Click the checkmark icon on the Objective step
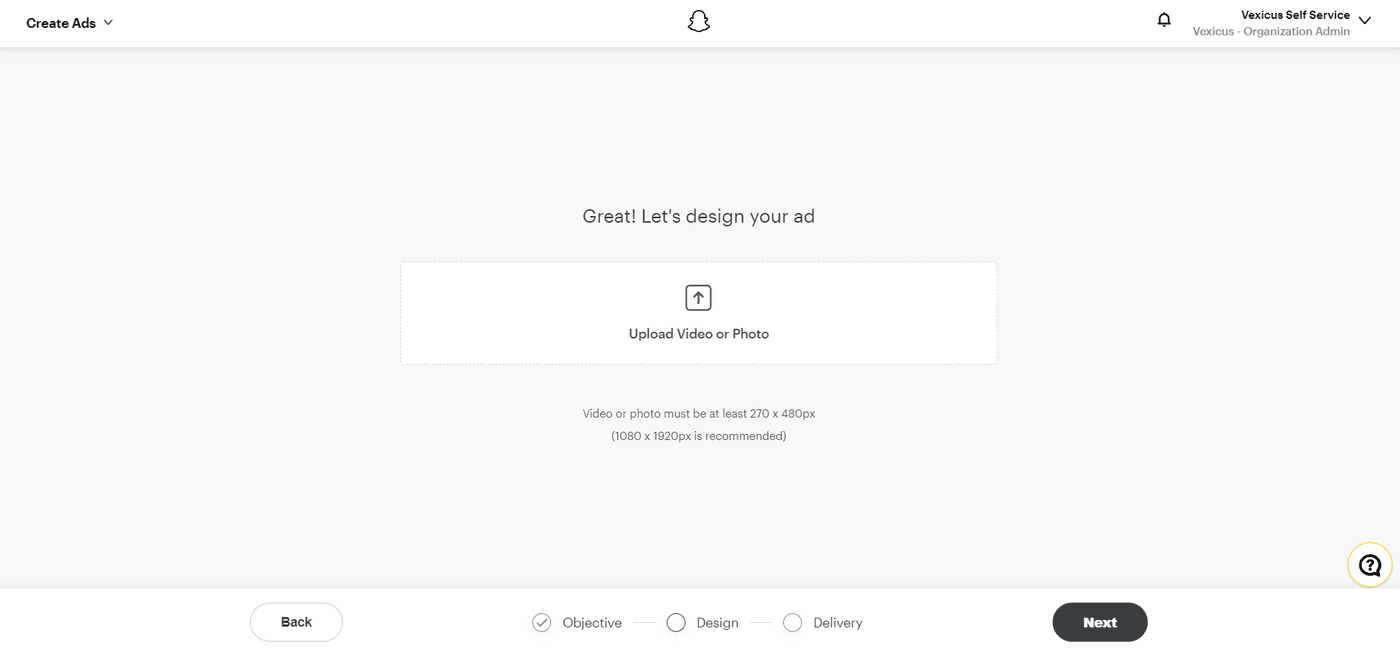This screenshot has height=650, width=1400. pos(541,622)
